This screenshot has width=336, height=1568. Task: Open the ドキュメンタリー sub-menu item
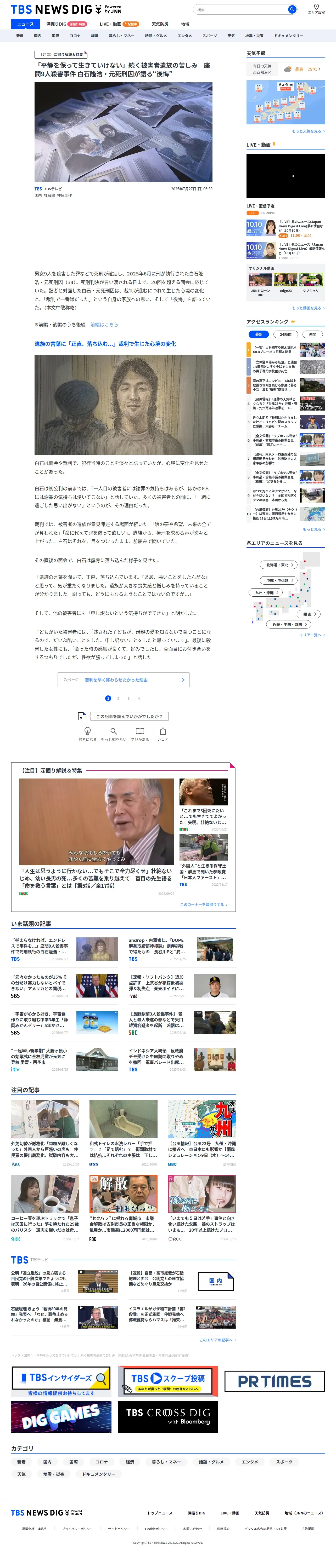(288, 36)
